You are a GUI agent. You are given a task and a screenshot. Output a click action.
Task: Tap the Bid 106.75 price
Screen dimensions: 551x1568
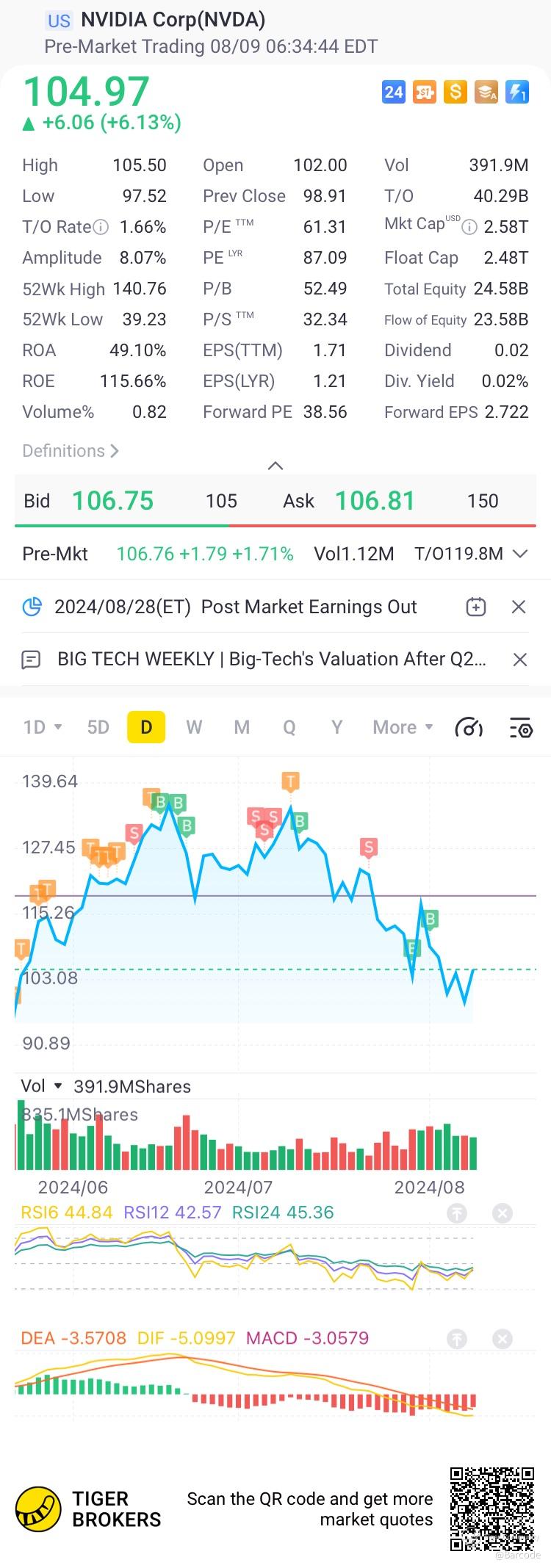click(x=112, y=501)
